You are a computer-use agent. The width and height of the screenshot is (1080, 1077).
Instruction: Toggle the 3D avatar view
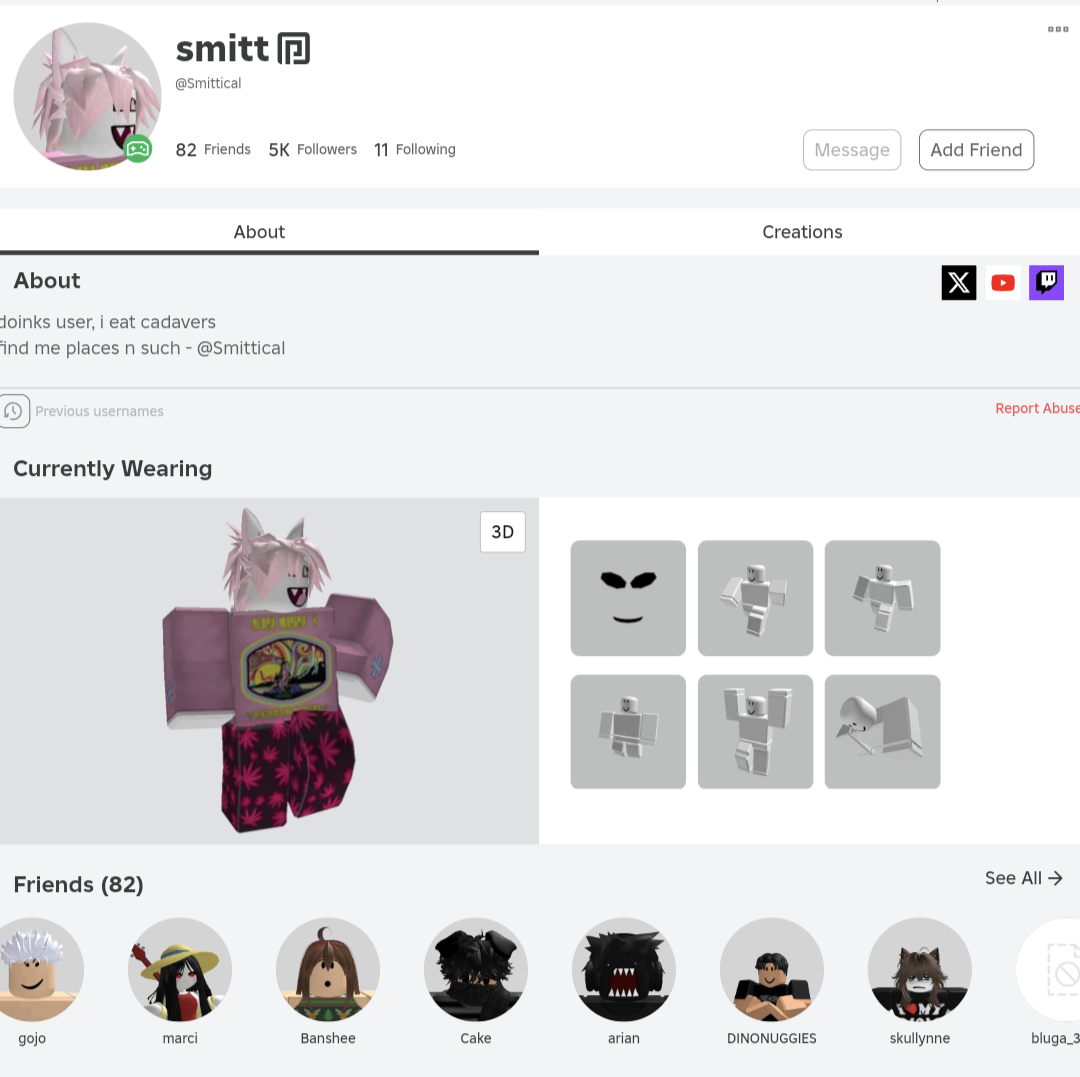click(x=503, y=532)
